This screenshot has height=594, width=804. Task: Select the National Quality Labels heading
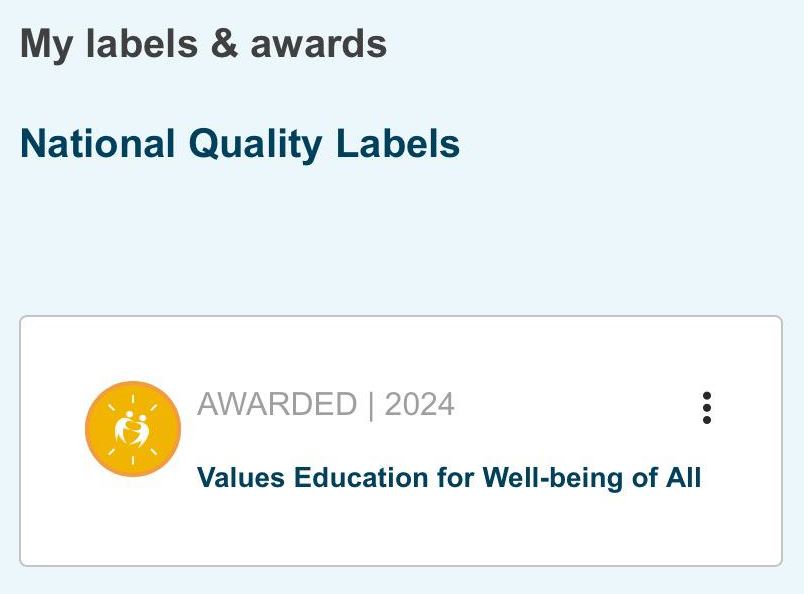[240, 144]
